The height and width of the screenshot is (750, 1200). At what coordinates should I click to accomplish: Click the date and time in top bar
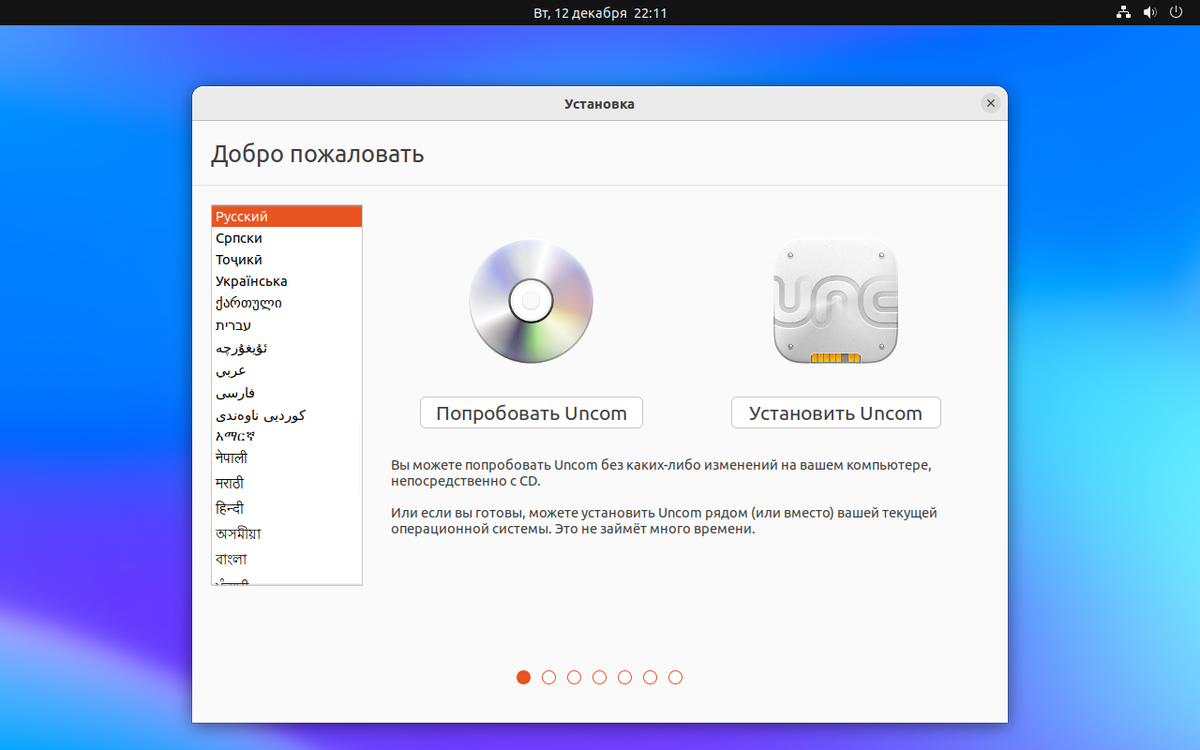pyautogui.click(x=598, y=13)
